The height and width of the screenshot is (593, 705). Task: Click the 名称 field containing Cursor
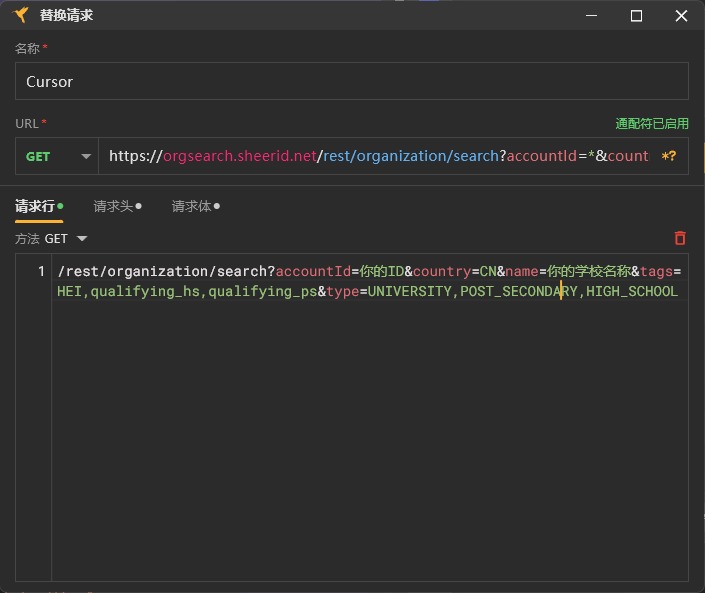351,81
